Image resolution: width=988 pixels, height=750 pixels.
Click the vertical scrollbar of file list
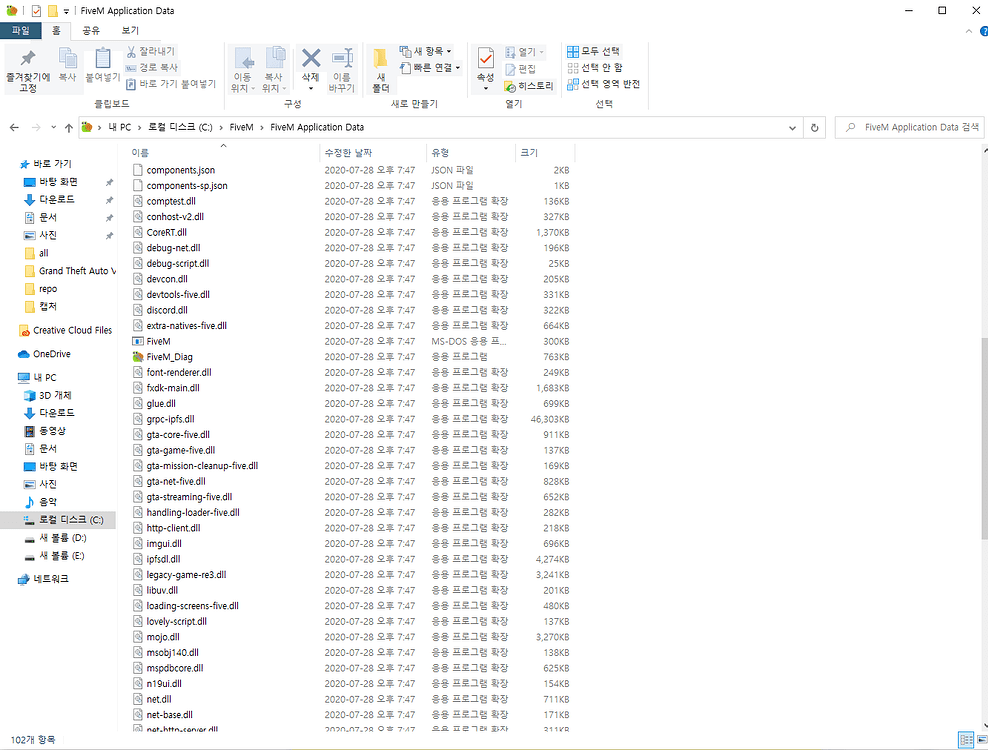click(x=984, y=438)
